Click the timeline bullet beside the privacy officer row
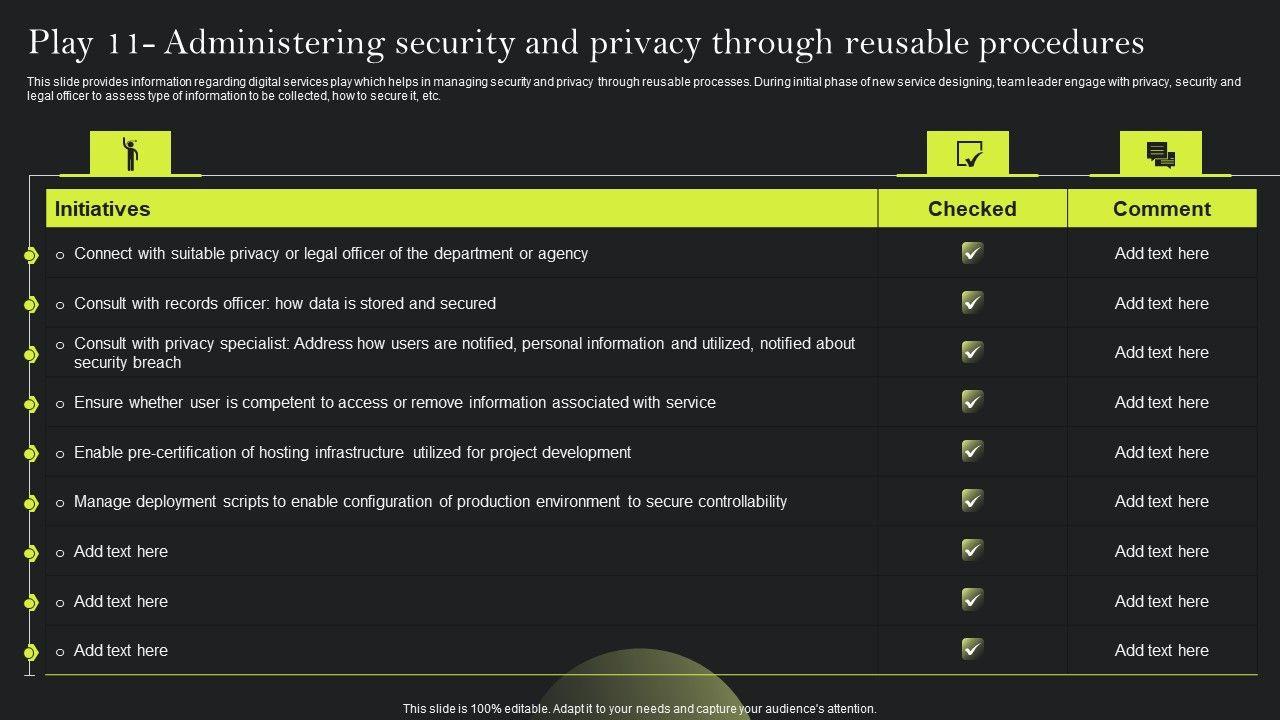 click(x=30, y=256)
